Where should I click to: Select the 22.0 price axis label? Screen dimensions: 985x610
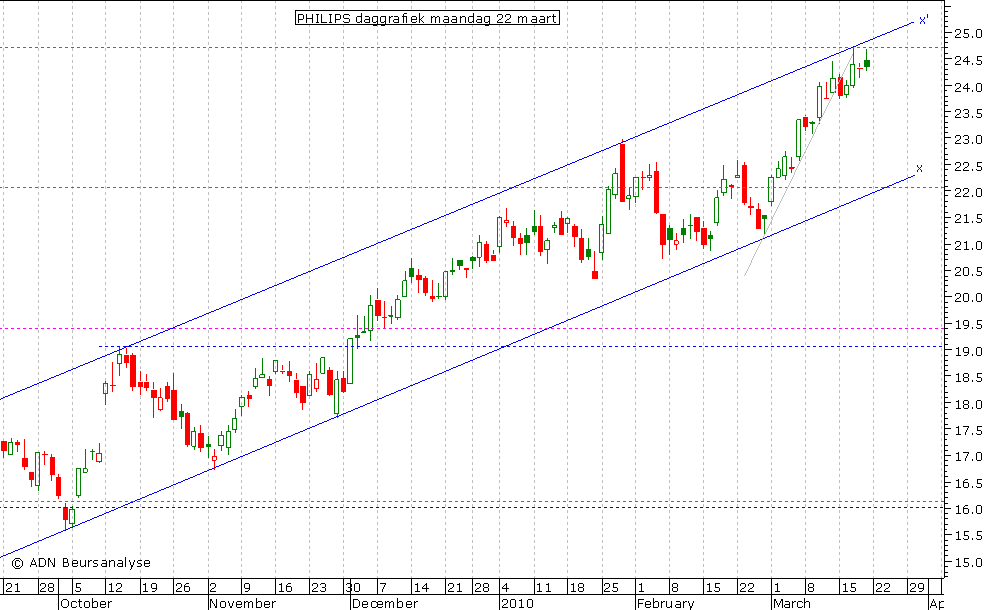tap(968, 192)
